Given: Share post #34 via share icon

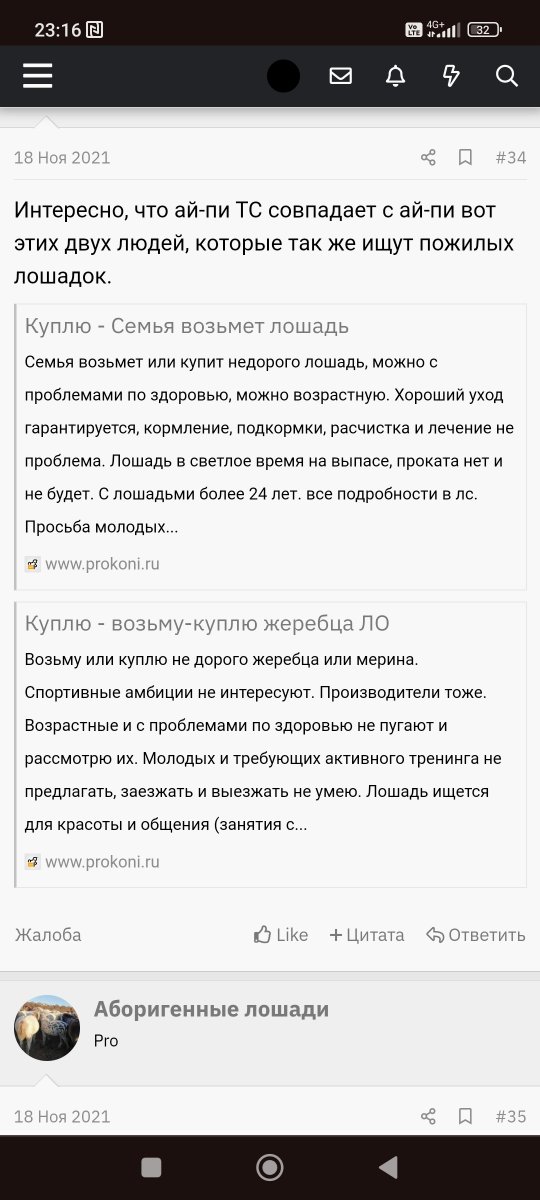Looking at the screenshot, I should [x=428, y=157].
